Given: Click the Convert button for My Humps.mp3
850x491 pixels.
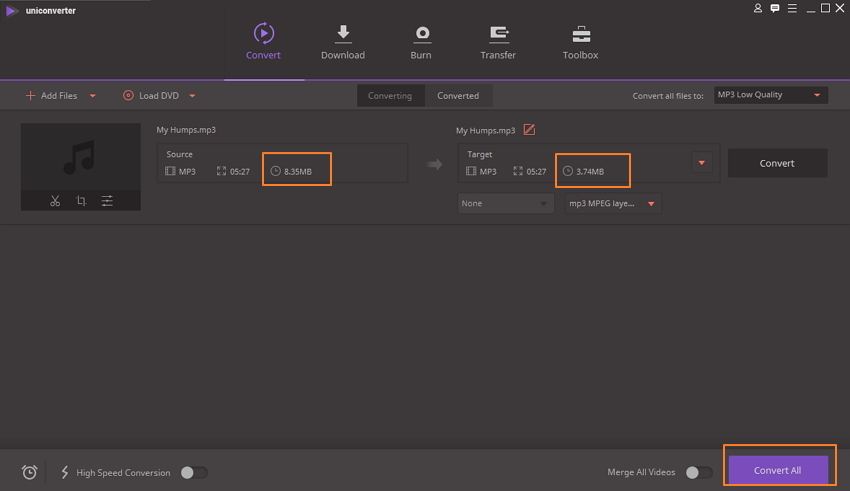Looking at the screenshot, I should tap(777, 163).
